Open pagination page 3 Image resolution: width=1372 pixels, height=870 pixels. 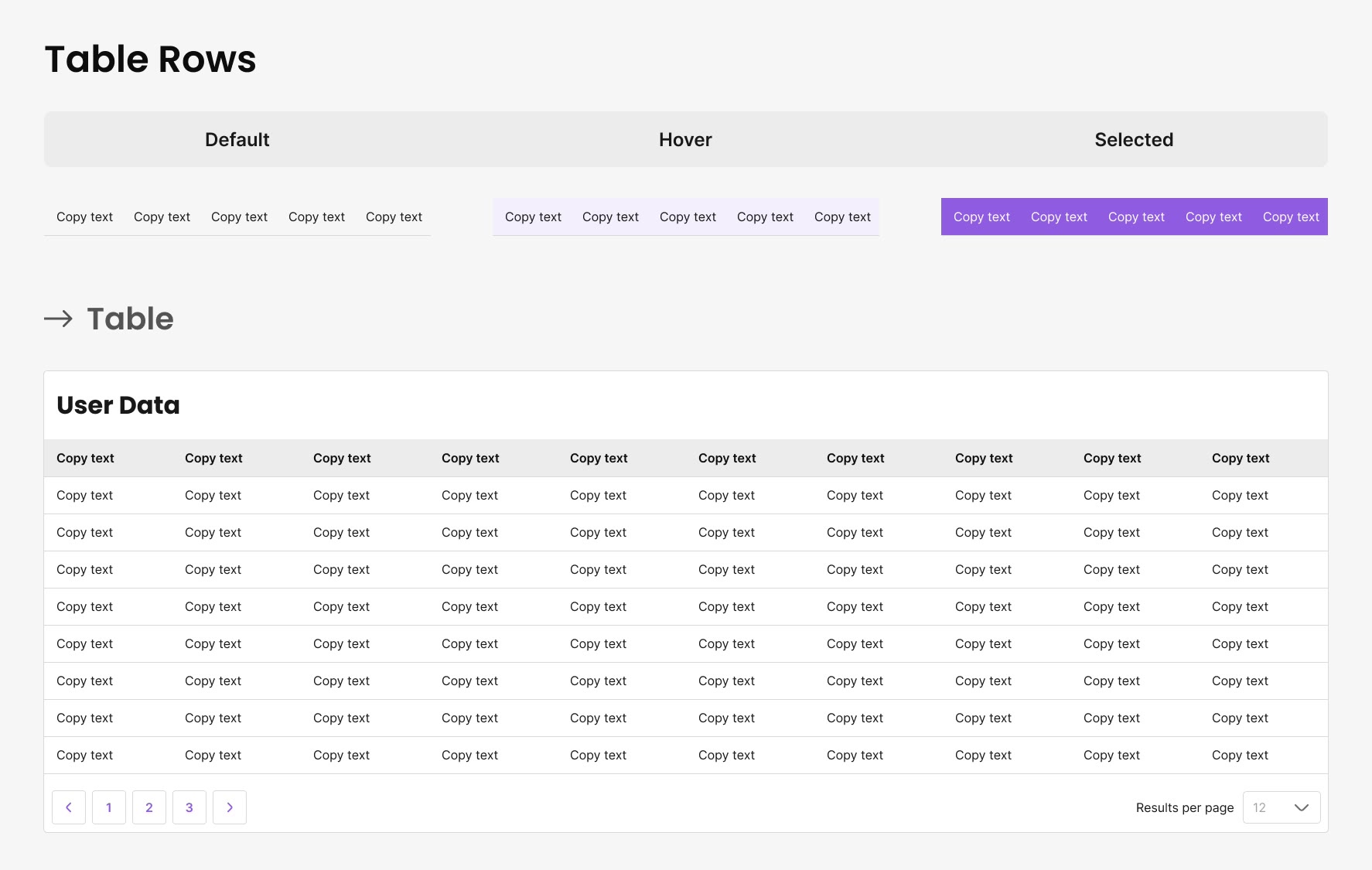point(189,807)
